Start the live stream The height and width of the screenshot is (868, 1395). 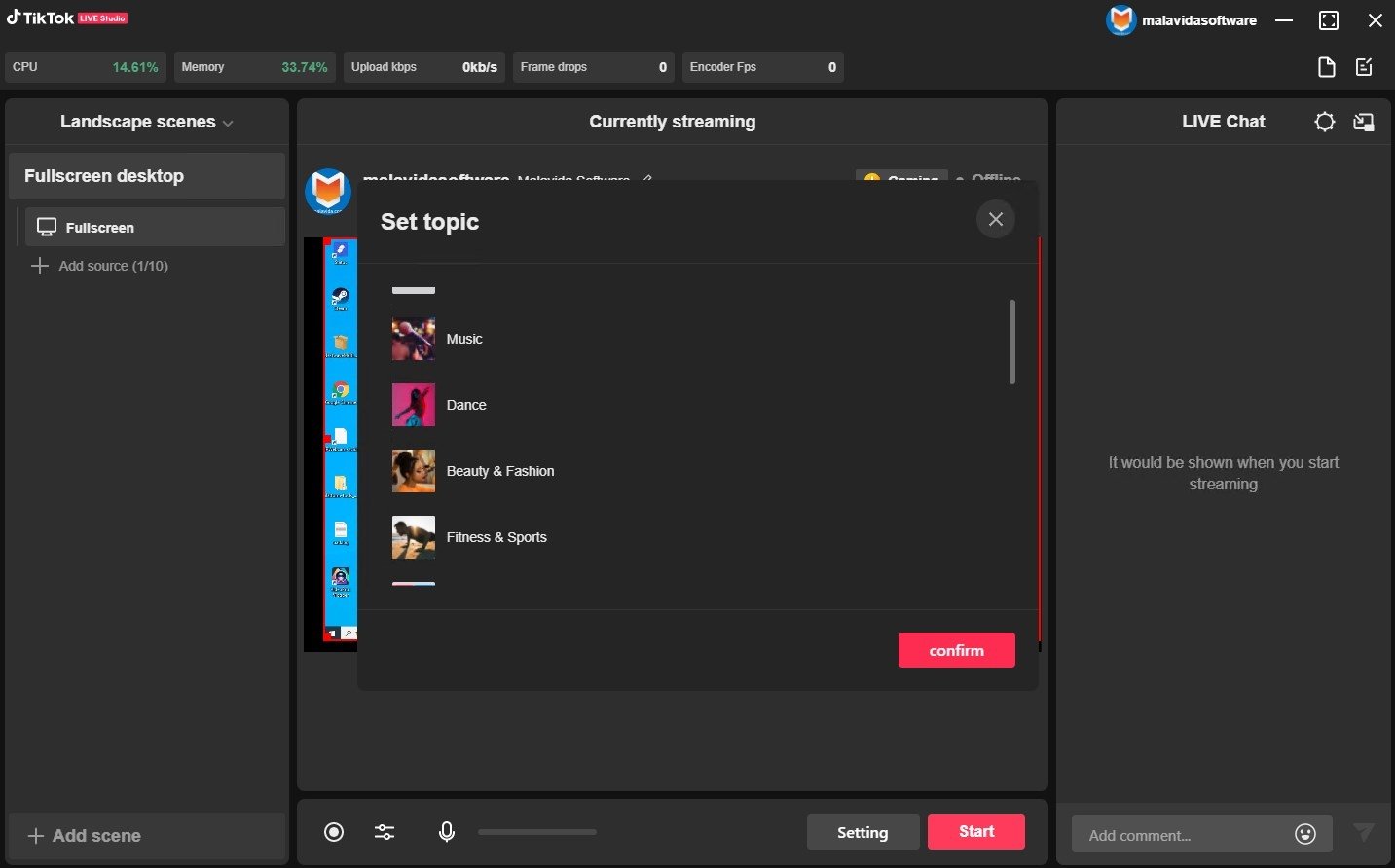975,831
